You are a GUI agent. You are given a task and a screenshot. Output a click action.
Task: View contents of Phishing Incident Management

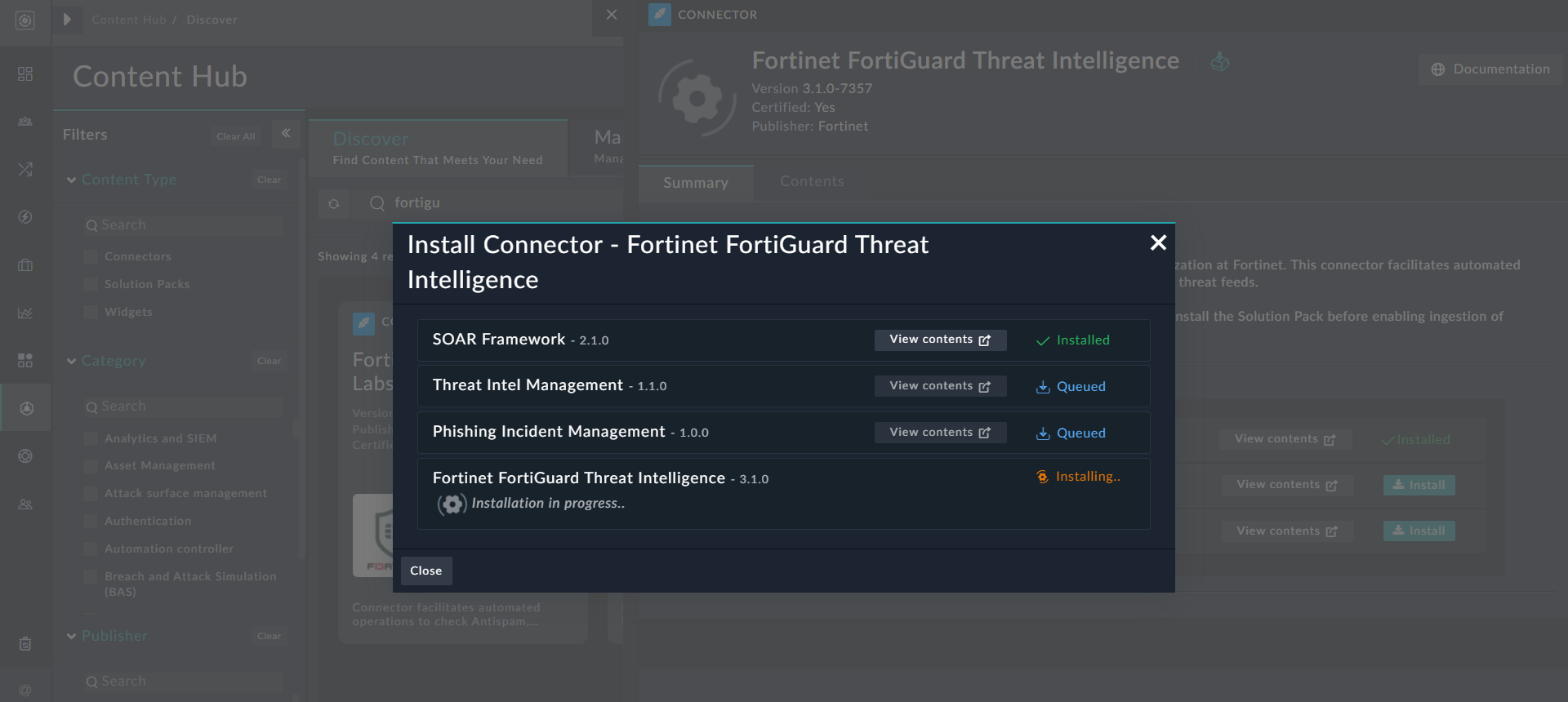click(939, 433)
